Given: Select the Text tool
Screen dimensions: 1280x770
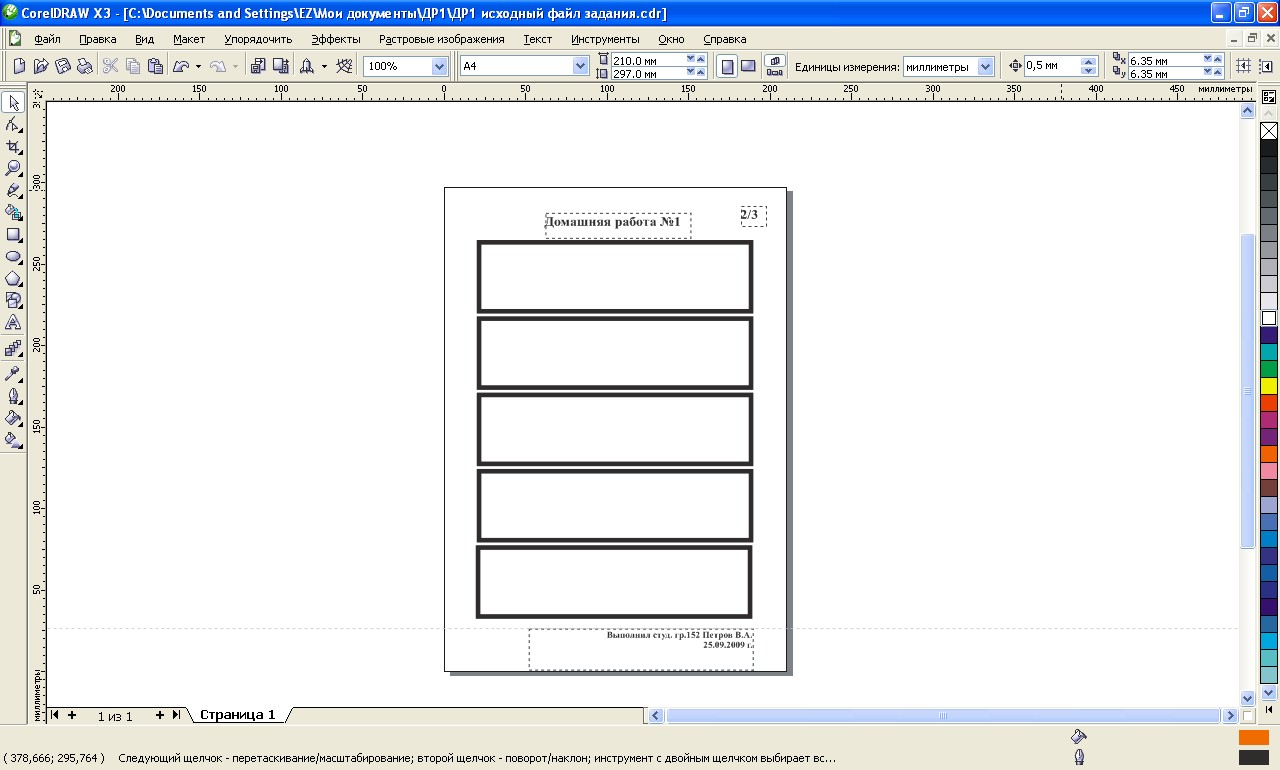Looking at the screenshot, I should 14,323.
